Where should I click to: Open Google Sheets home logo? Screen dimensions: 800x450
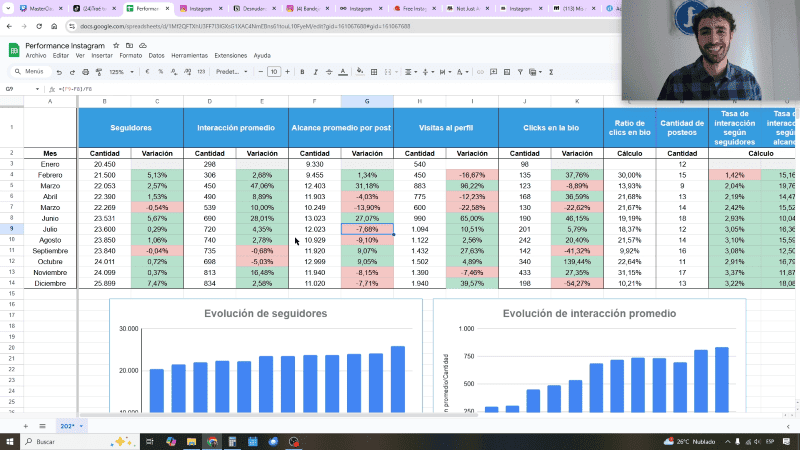[x=14, y=50]
